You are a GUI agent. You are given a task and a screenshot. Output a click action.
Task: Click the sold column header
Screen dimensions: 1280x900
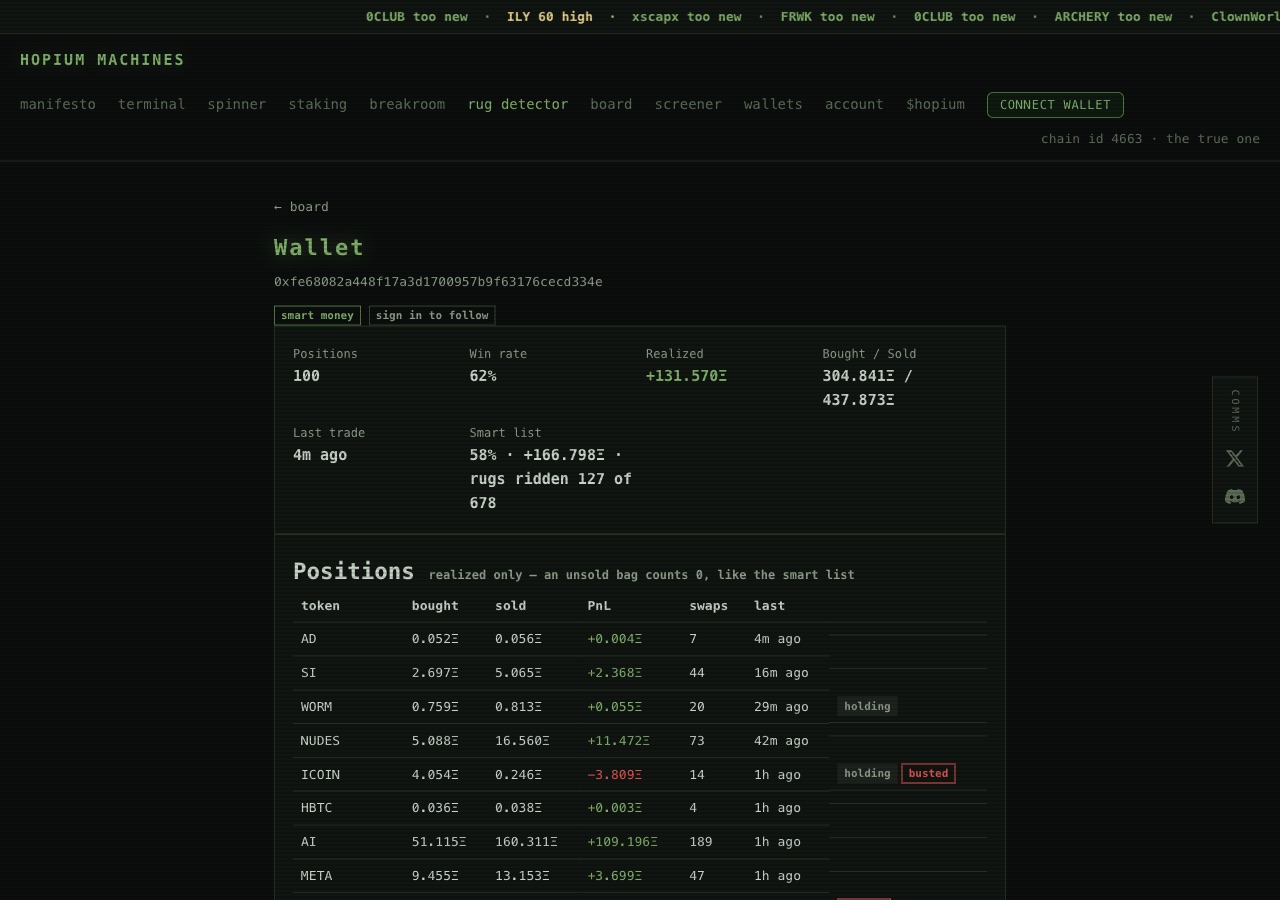[x=510, y=606]
